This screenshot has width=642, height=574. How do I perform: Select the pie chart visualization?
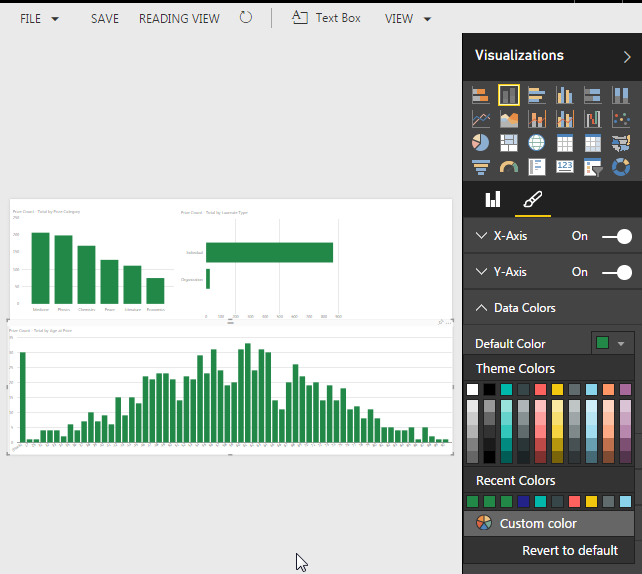coord(481,143)
